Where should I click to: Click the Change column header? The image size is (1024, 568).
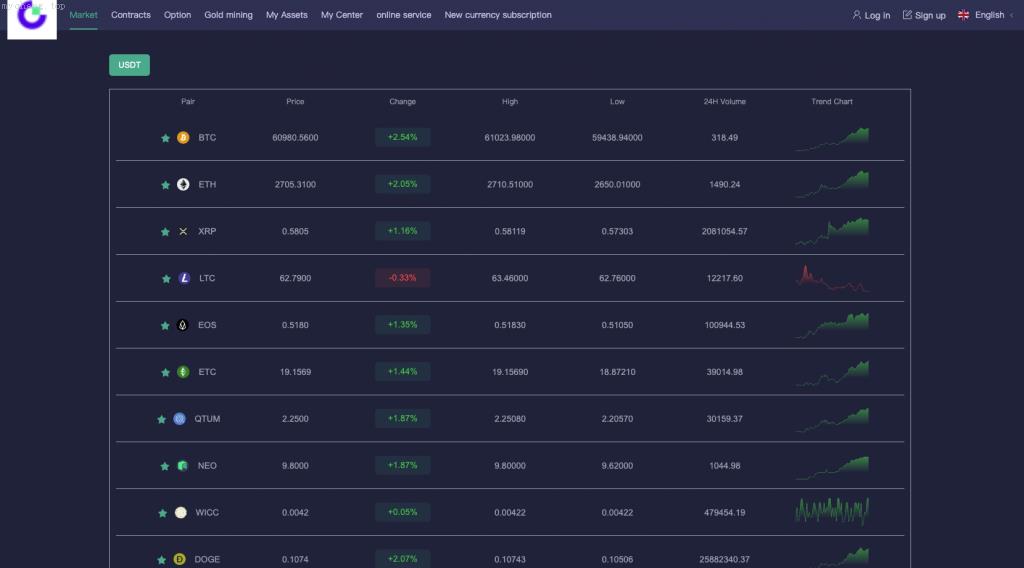pos(402,102)
